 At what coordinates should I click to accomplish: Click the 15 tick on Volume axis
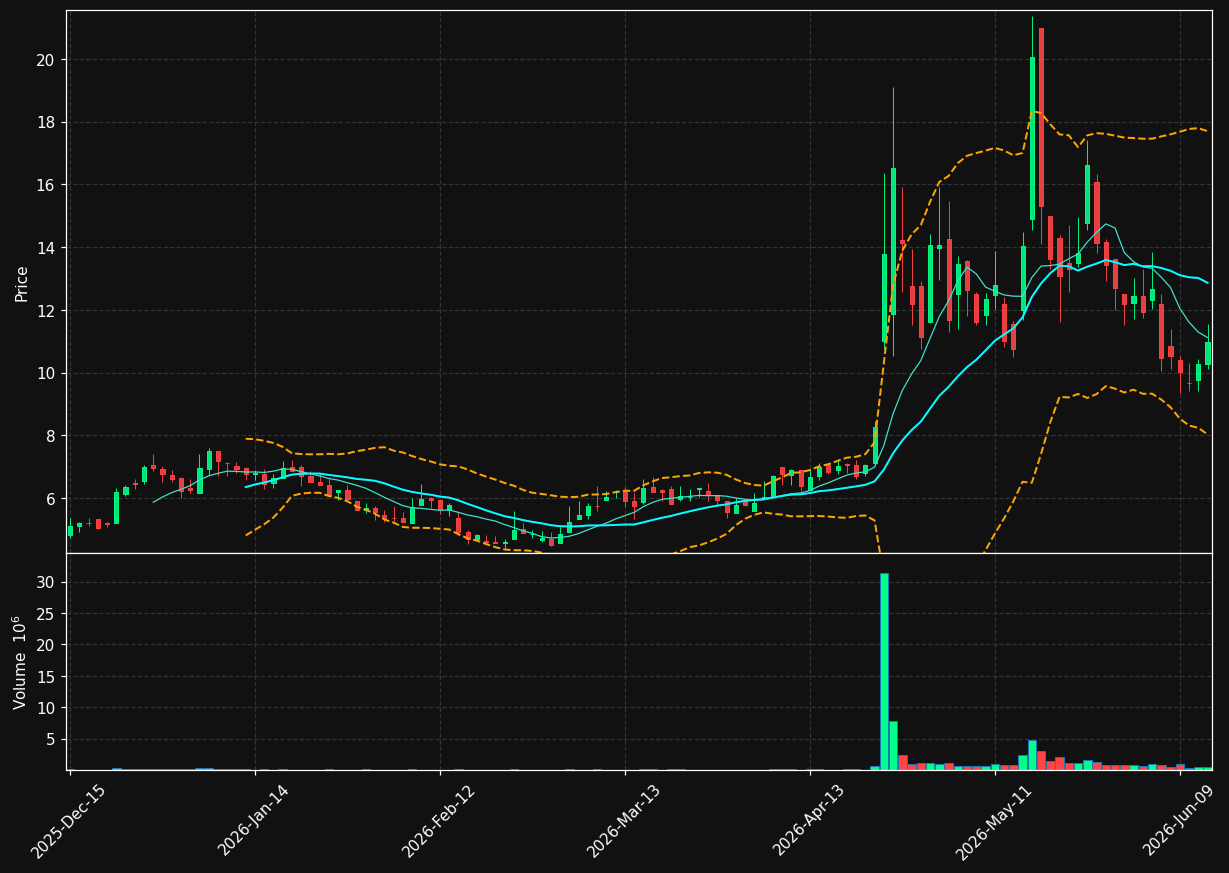pos(45,676)
